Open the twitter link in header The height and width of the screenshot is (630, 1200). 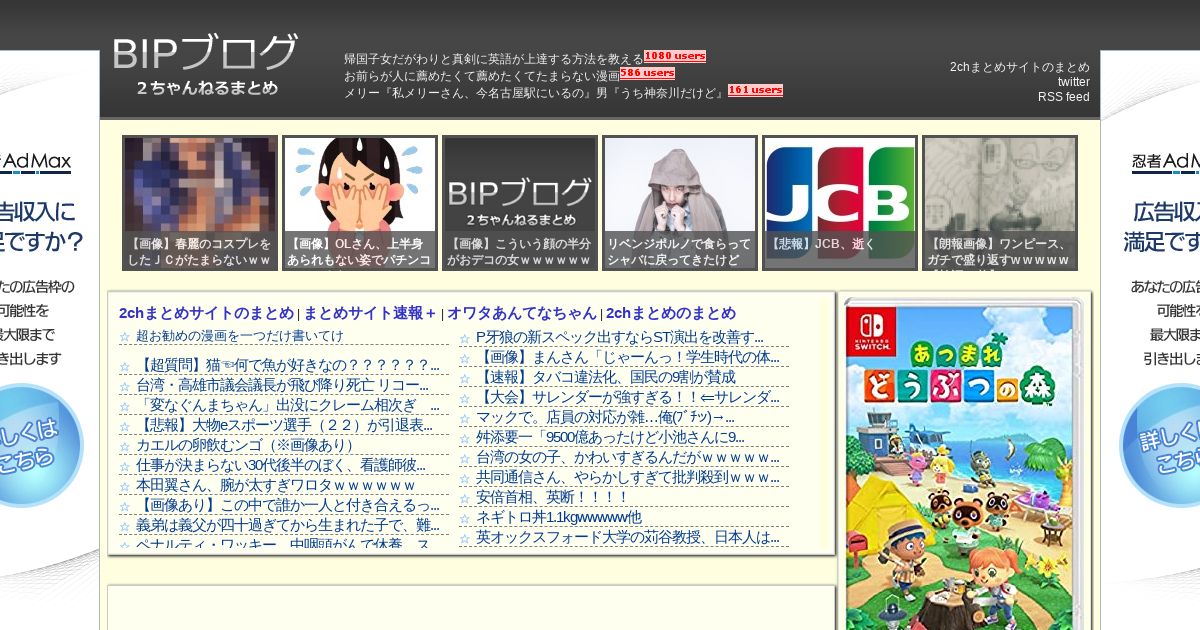point(1074,82)
